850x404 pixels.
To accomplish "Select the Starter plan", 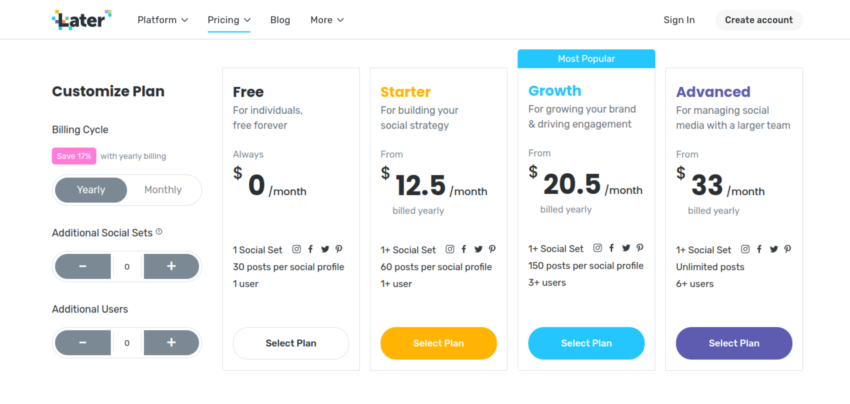I will (x=438, y=343).
